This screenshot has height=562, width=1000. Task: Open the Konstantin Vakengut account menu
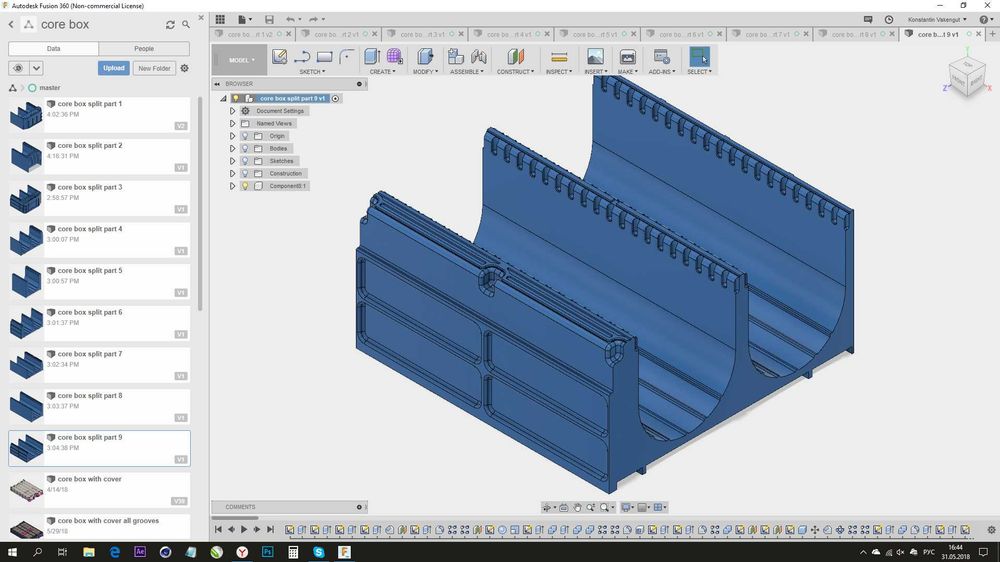point(937,19)
